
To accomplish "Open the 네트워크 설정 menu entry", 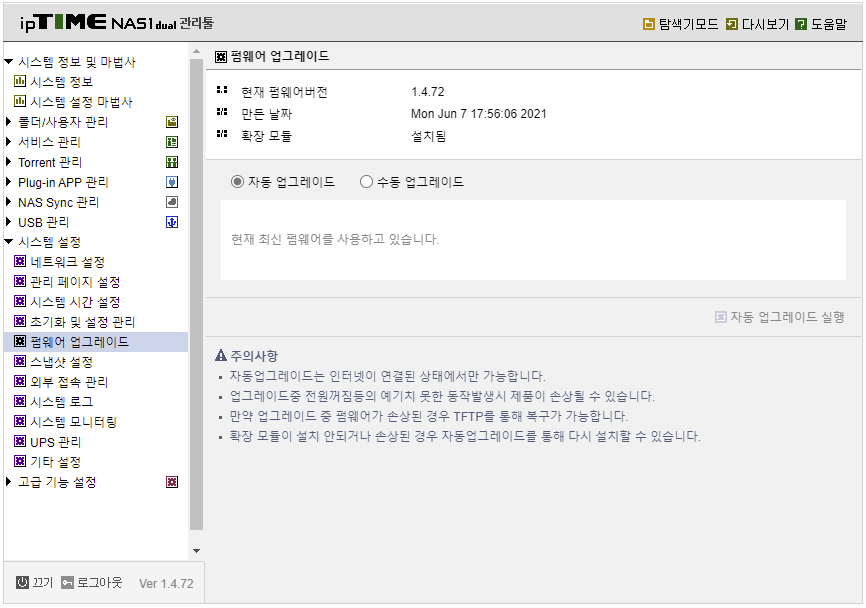I will (x=67, y=262).
